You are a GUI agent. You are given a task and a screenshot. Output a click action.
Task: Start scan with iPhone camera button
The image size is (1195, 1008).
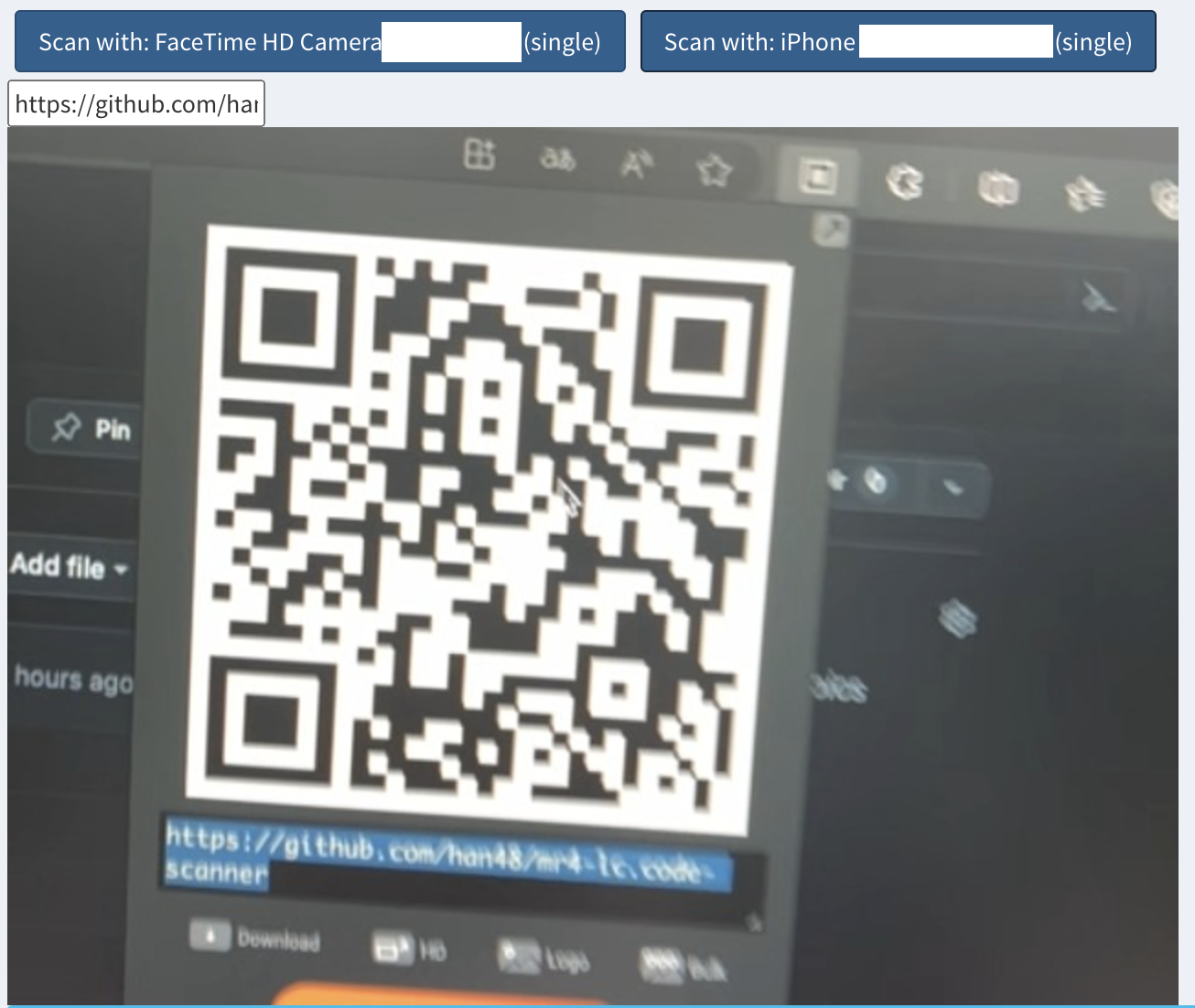pyautogui.click(x=899, y=41)
